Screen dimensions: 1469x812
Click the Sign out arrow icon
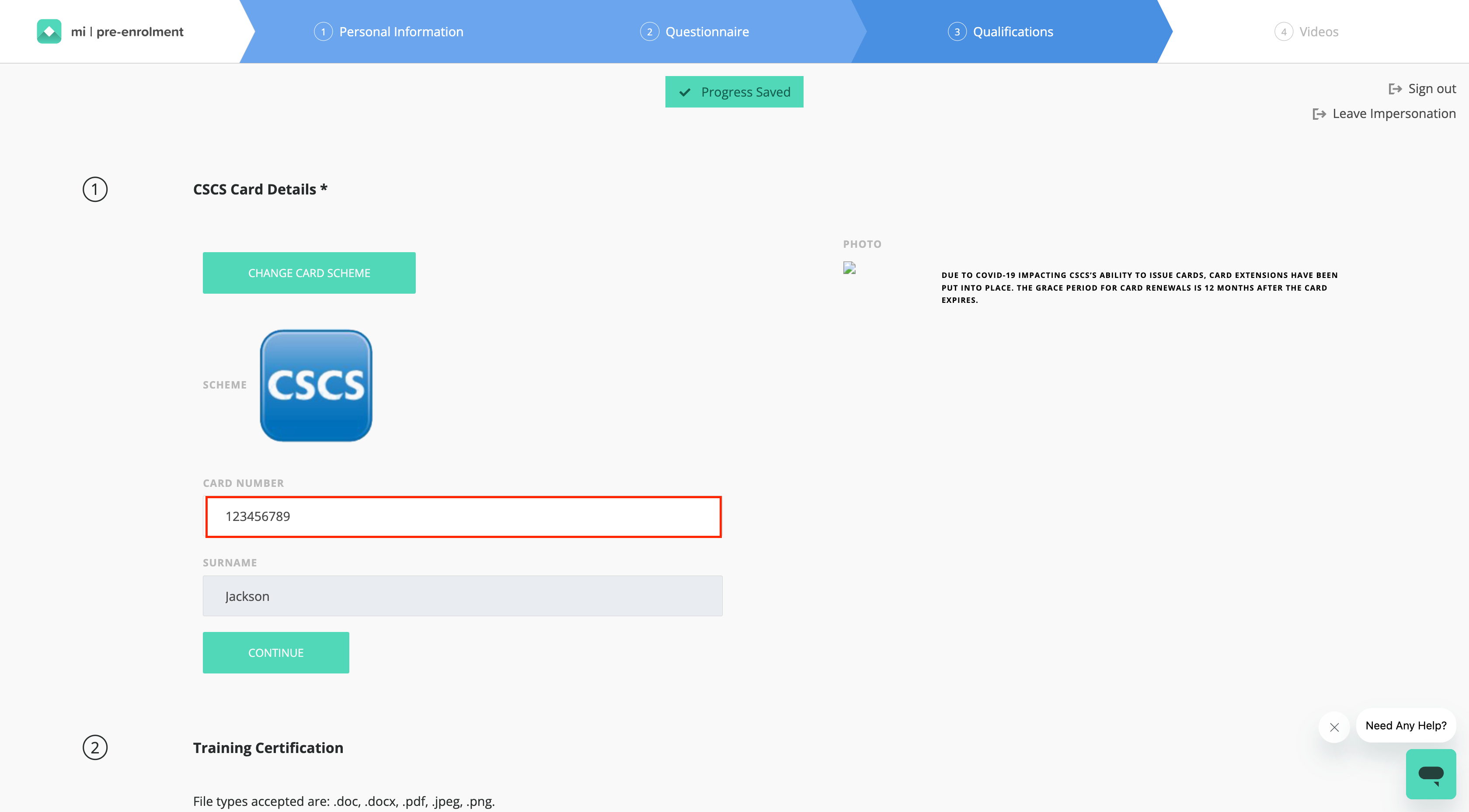pyautogui.click(x=1395, y=89)
